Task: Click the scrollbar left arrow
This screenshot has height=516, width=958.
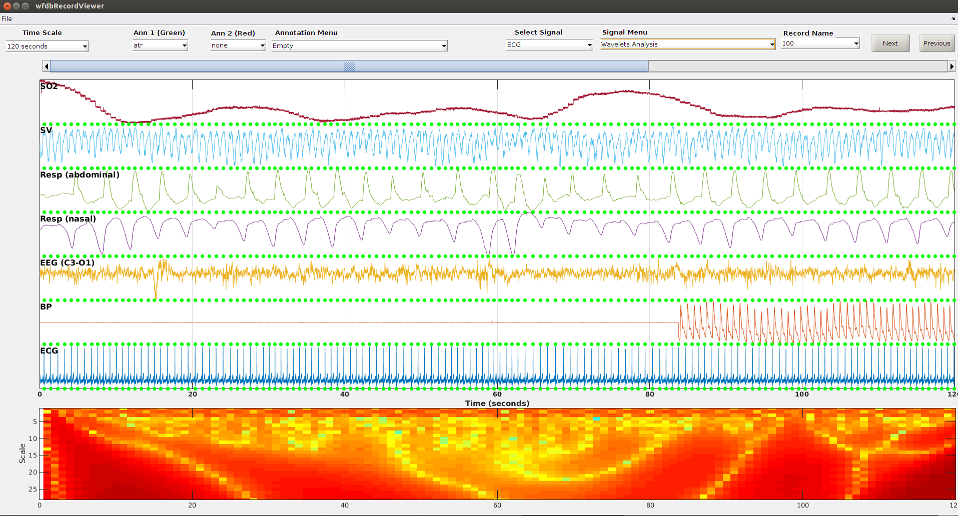Action: (x=46, y=66)
